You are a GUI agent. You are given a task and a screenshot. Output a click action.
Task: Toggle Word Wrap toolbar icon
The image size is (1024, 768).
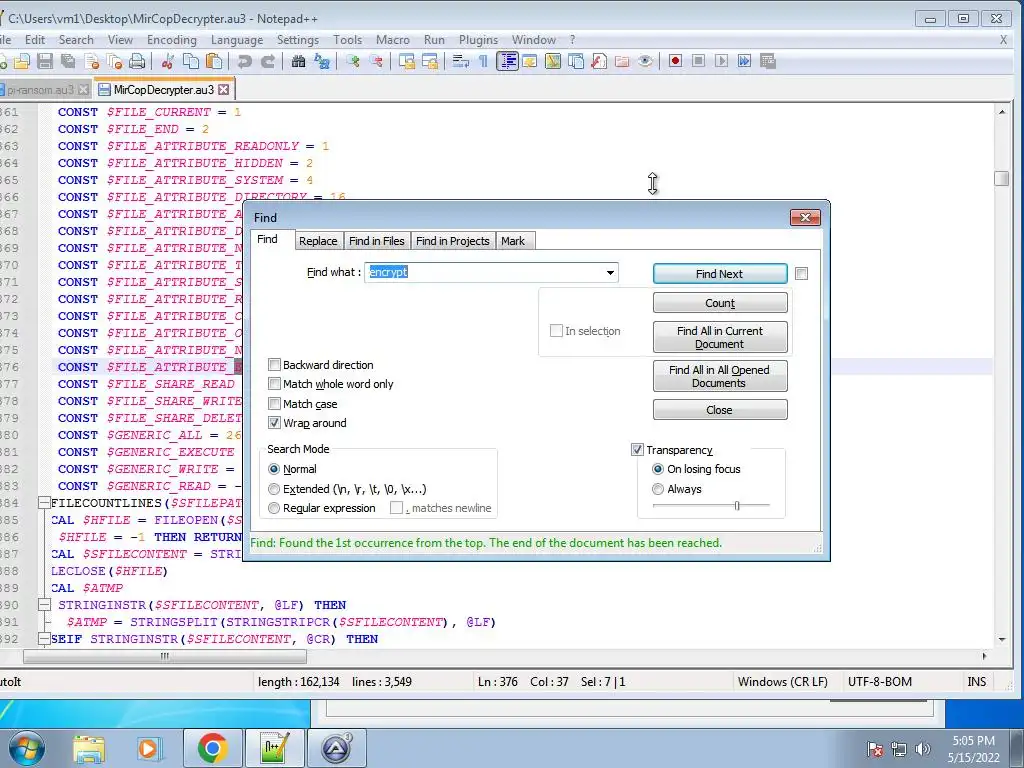tap(461, 61)
